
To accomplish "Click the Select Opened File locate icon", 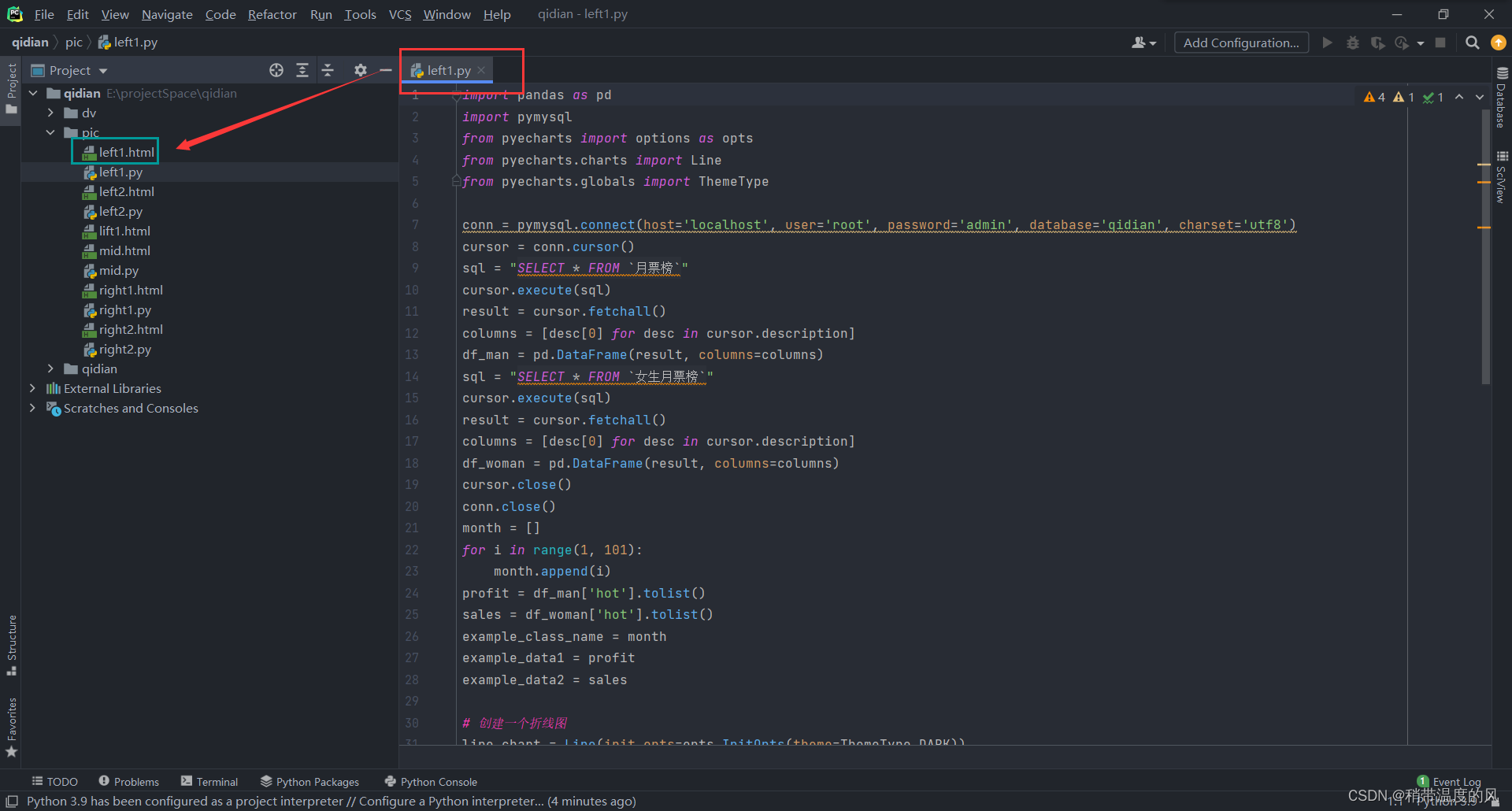I will (x=276, y=70).
